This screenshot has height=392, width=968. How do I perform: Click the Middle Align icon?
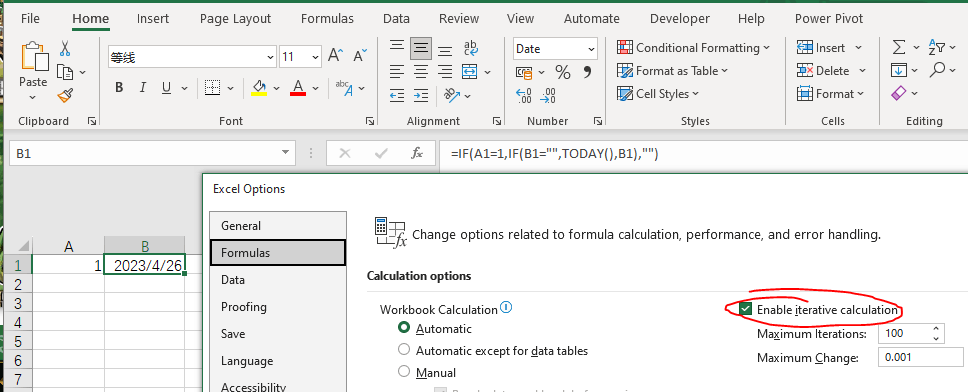pyautogui.click(x=421, y=48)
